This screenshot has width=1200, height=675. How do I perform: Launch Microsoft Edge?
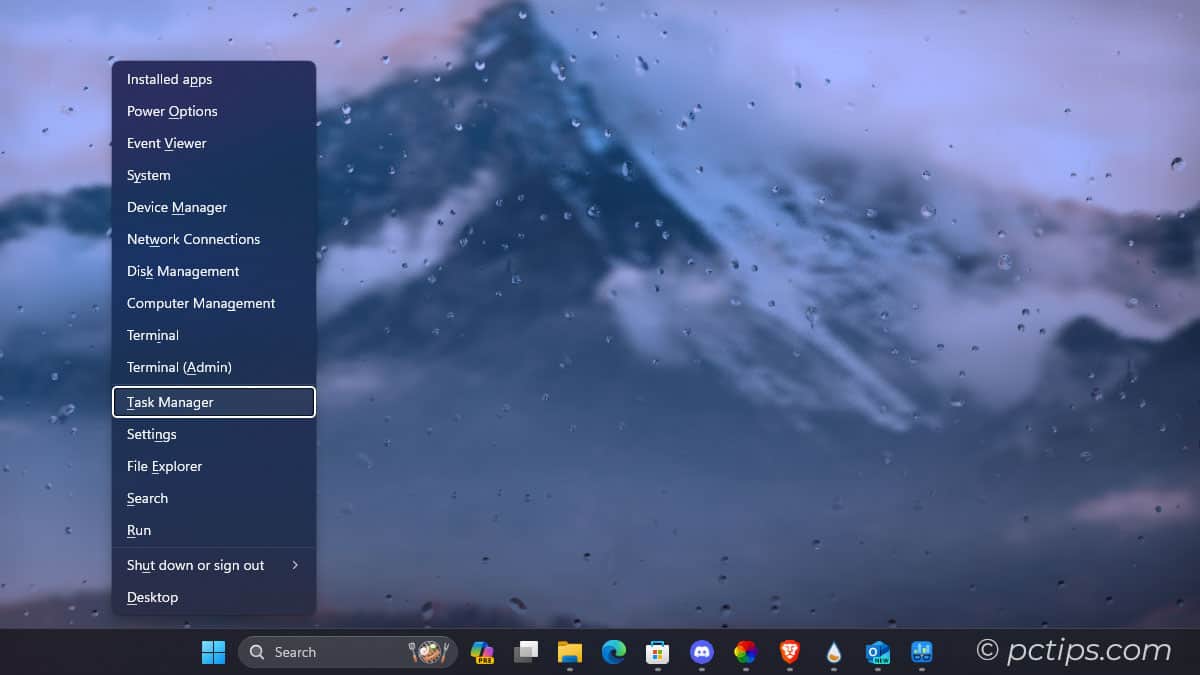[613, 652]
